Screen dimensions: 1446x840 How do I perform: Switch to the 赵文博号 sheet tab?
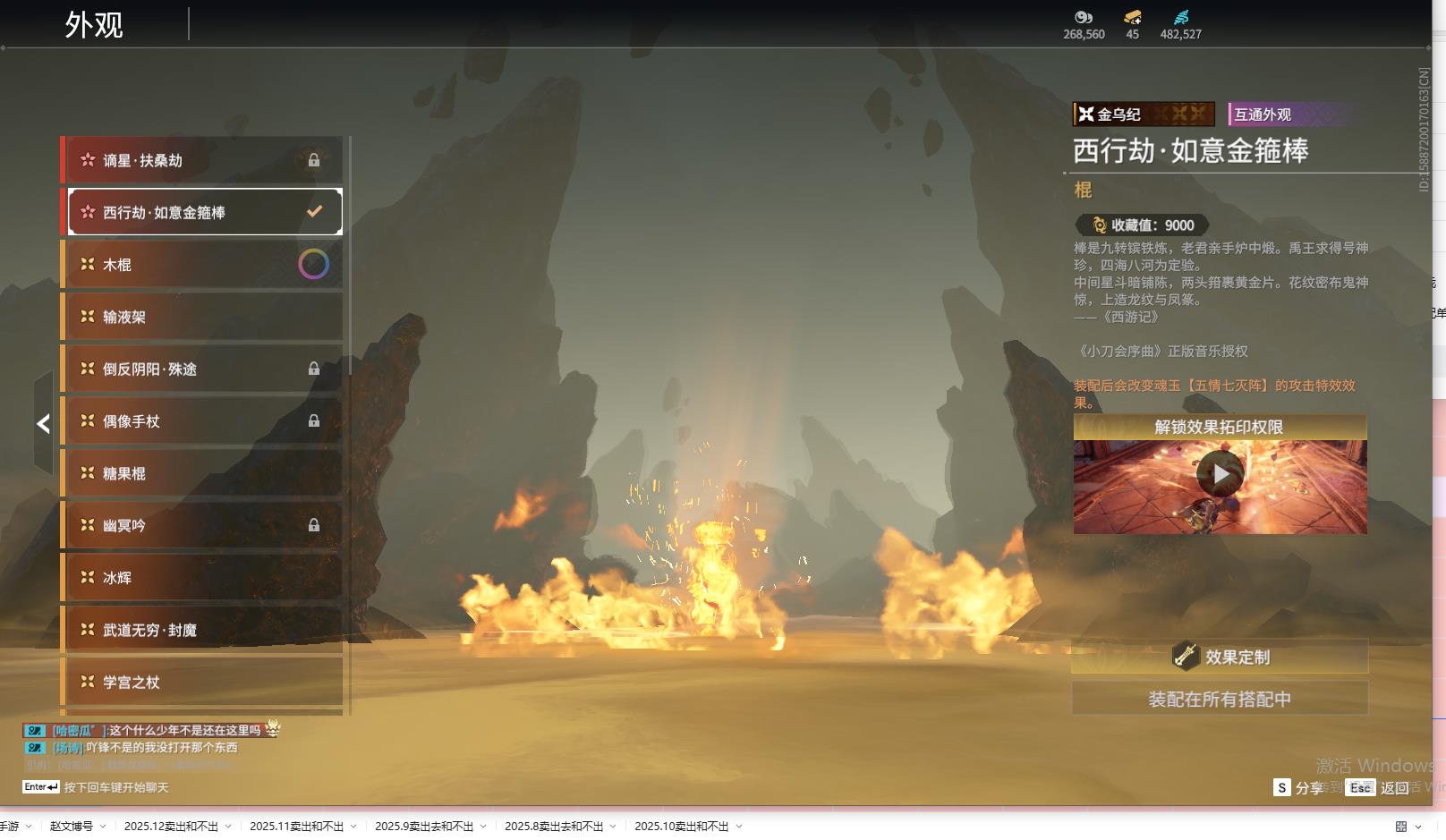tap(72, 826)
